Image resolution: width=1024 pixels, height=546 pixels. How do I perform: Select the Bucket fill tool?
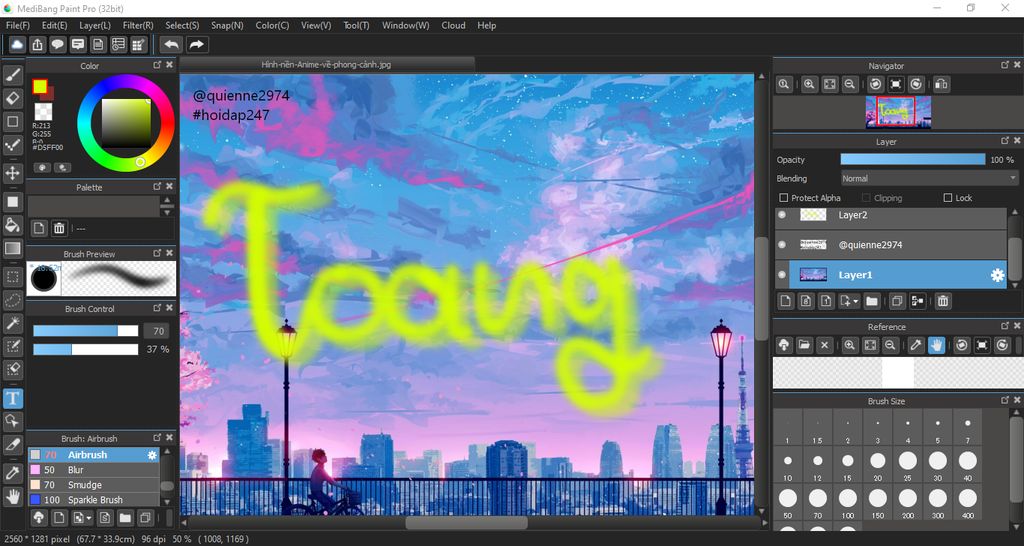point(12,225)
